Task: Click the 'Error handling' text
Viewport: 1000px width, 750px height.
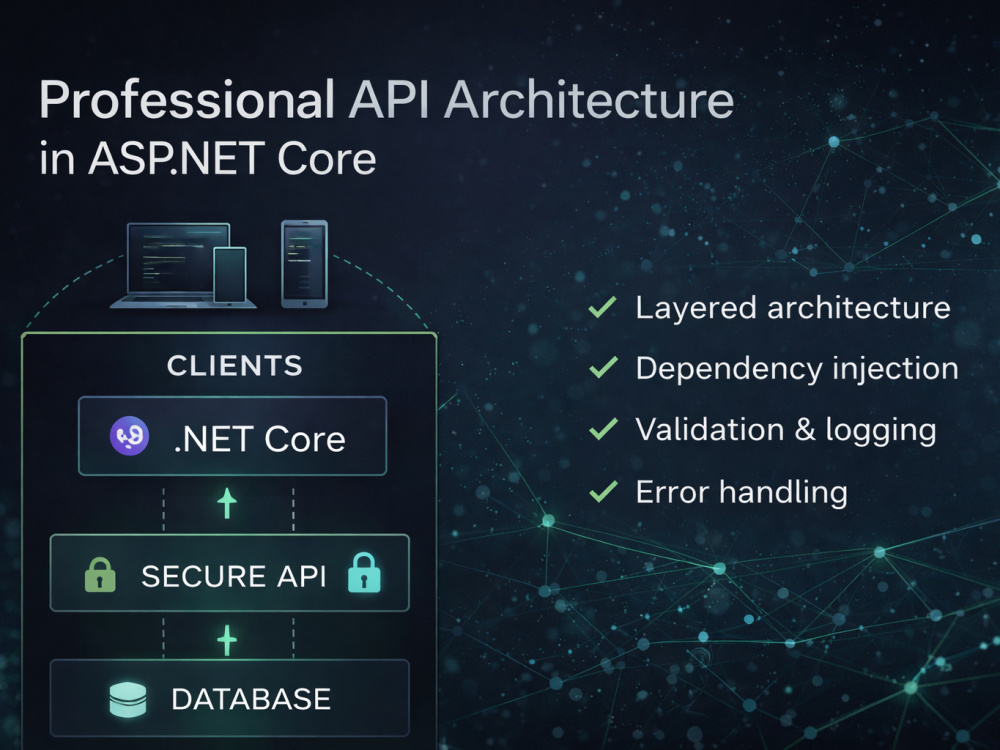Action: tap(742, 492)
